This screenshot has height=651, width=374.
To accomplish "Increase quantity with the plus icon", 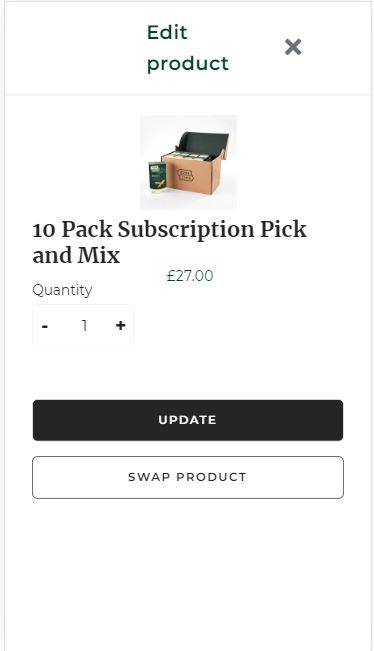I will 120,325.
